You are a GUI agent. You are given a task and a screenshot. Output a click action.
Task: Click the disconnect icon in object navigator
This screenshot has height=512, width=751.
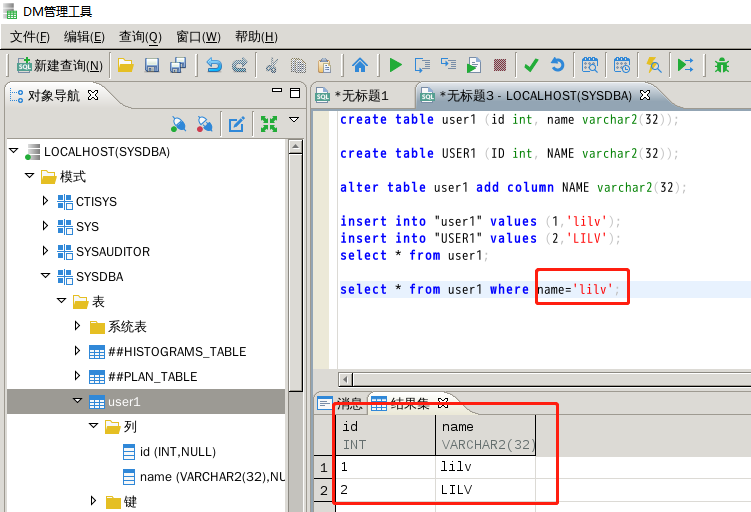pos(205,125)
